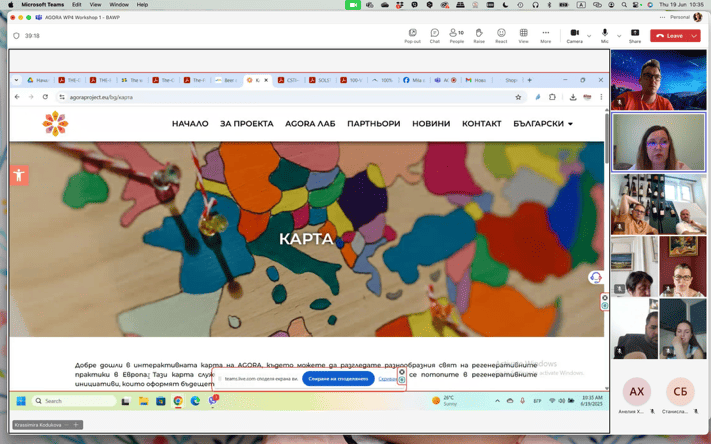The height and width of the screenshot is (444, 711).
Task: Open the ЗА ПРОЕКТА menu item
Action: click(246, 124)
